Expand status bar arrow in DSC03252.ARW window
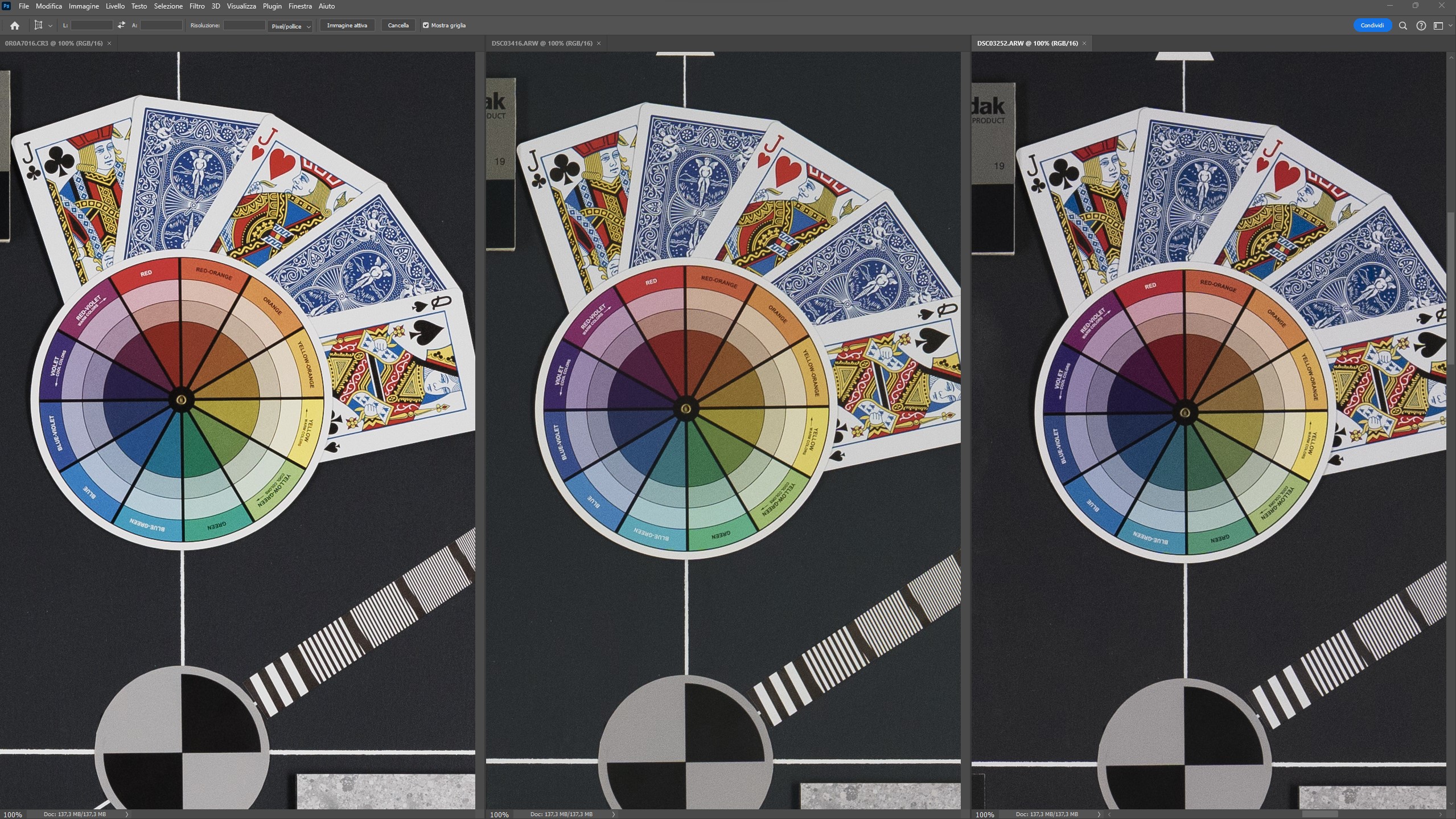The height and width of the screenshot is (819, 1456). 1099,814
